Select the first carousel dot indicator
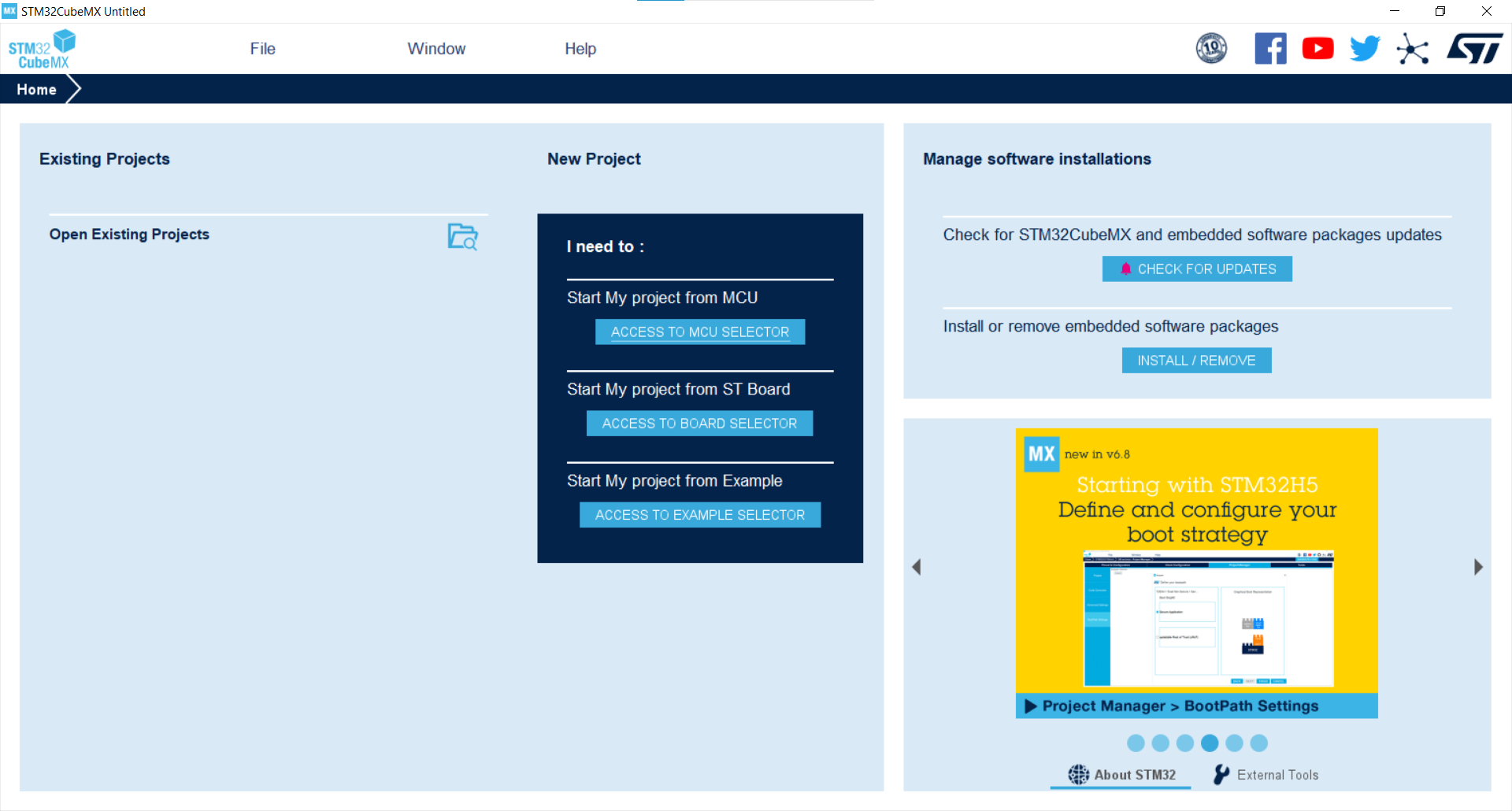The width and height of the screenshot is (1512, 811). coord(1136,742)
